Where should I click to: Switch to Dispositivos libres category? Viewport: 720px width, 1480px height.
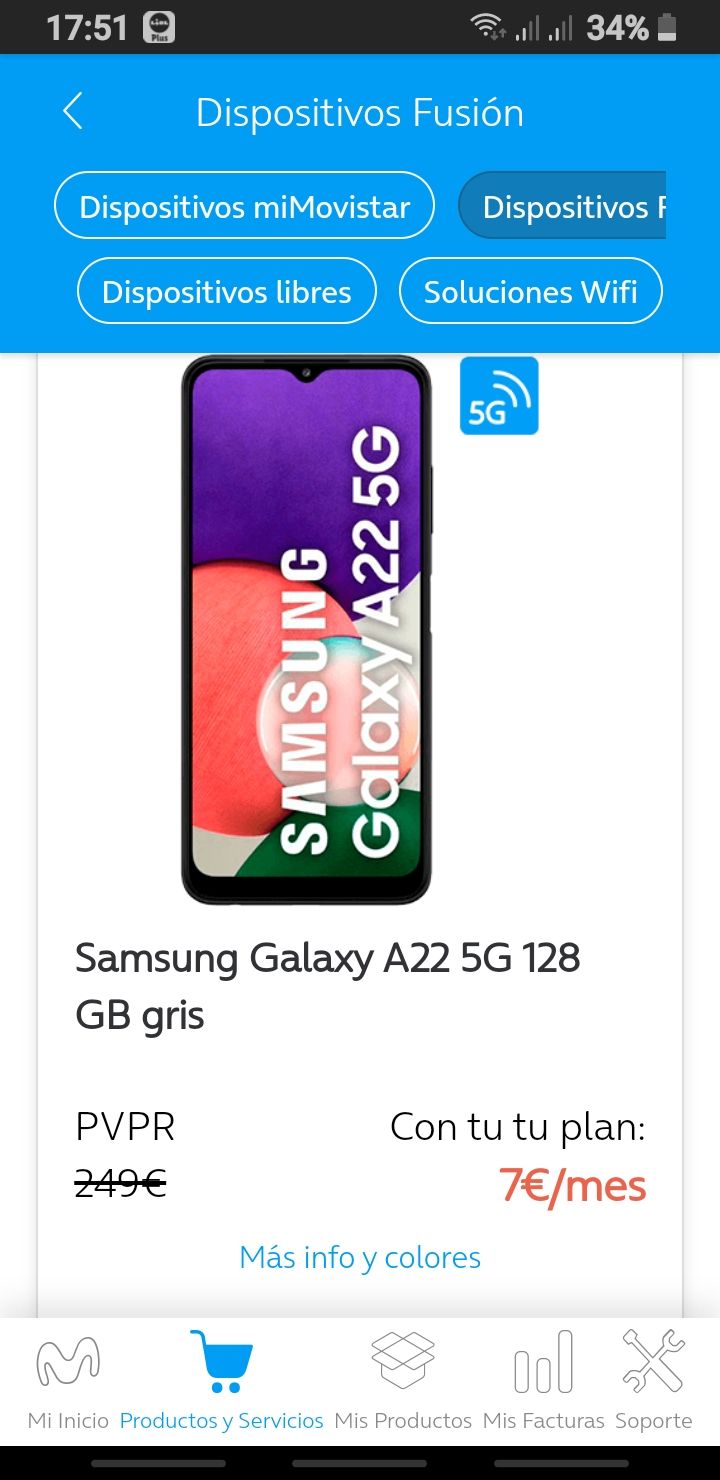(x=227, y=291)
